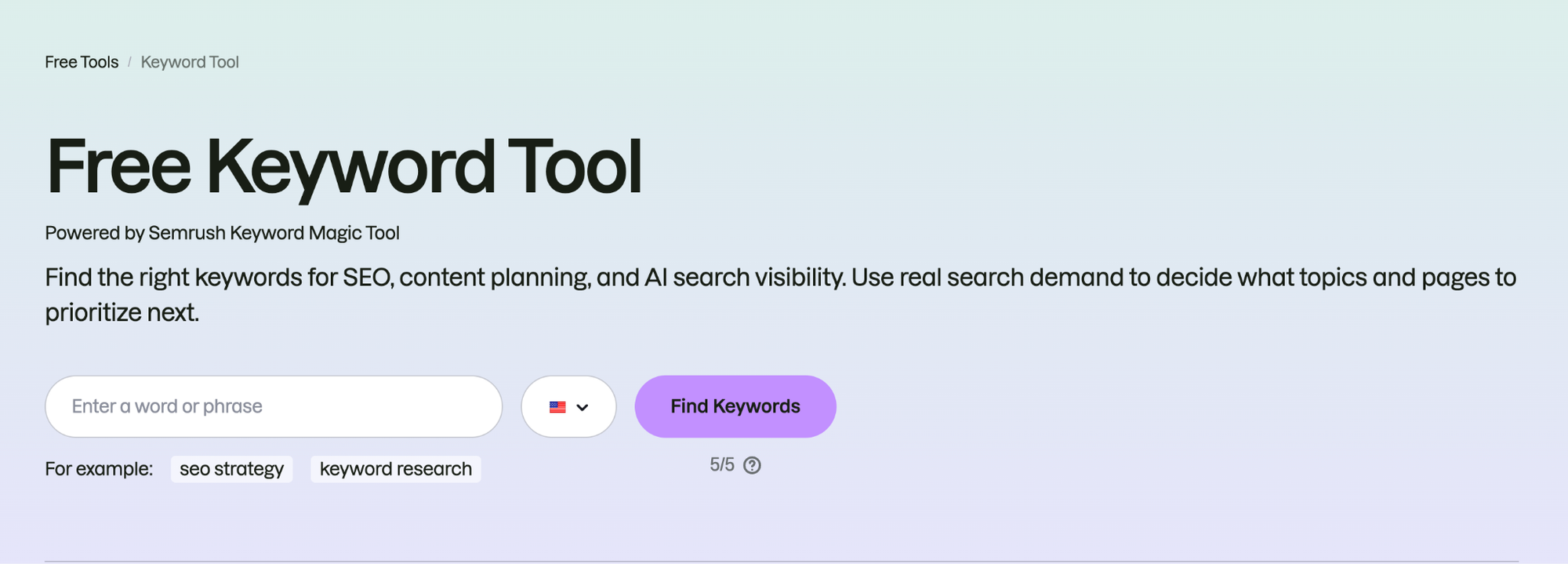Select the 'seo strategy' example chip

(x=231, y=469)
